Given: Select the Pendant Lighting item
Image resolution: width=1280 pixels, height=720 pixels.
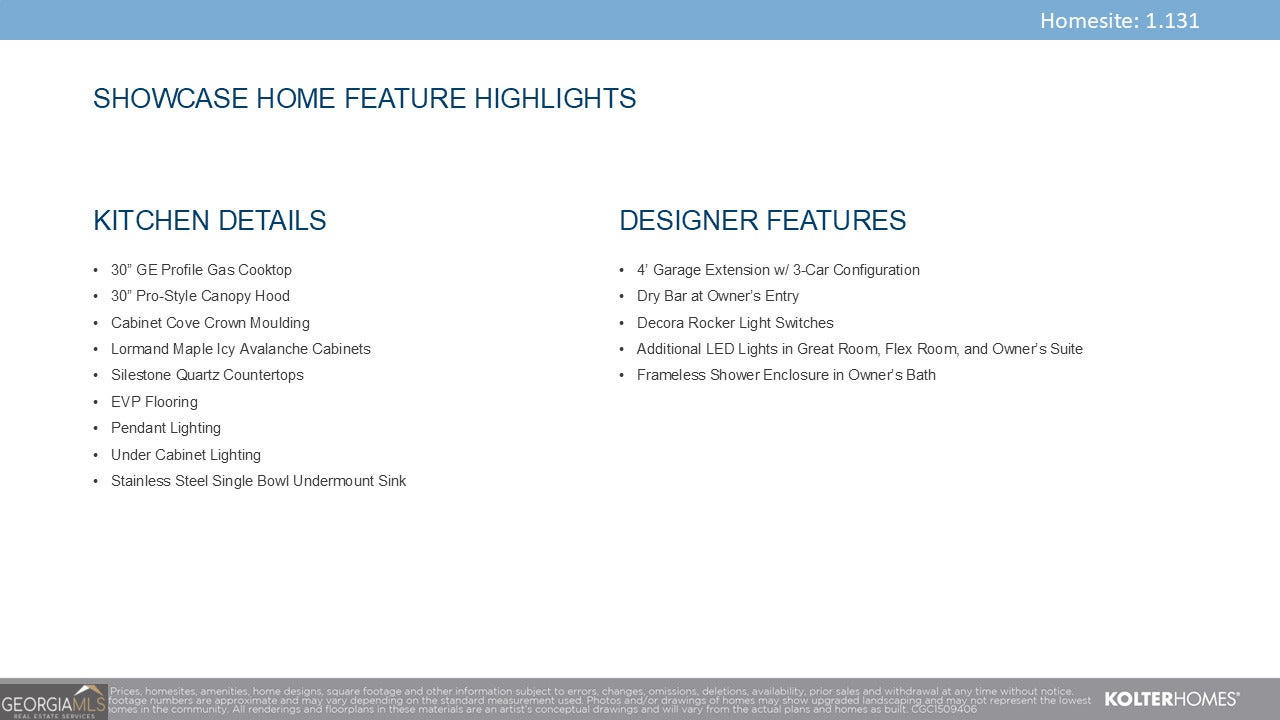Looking at the screenshot, I should pos(166,428).
